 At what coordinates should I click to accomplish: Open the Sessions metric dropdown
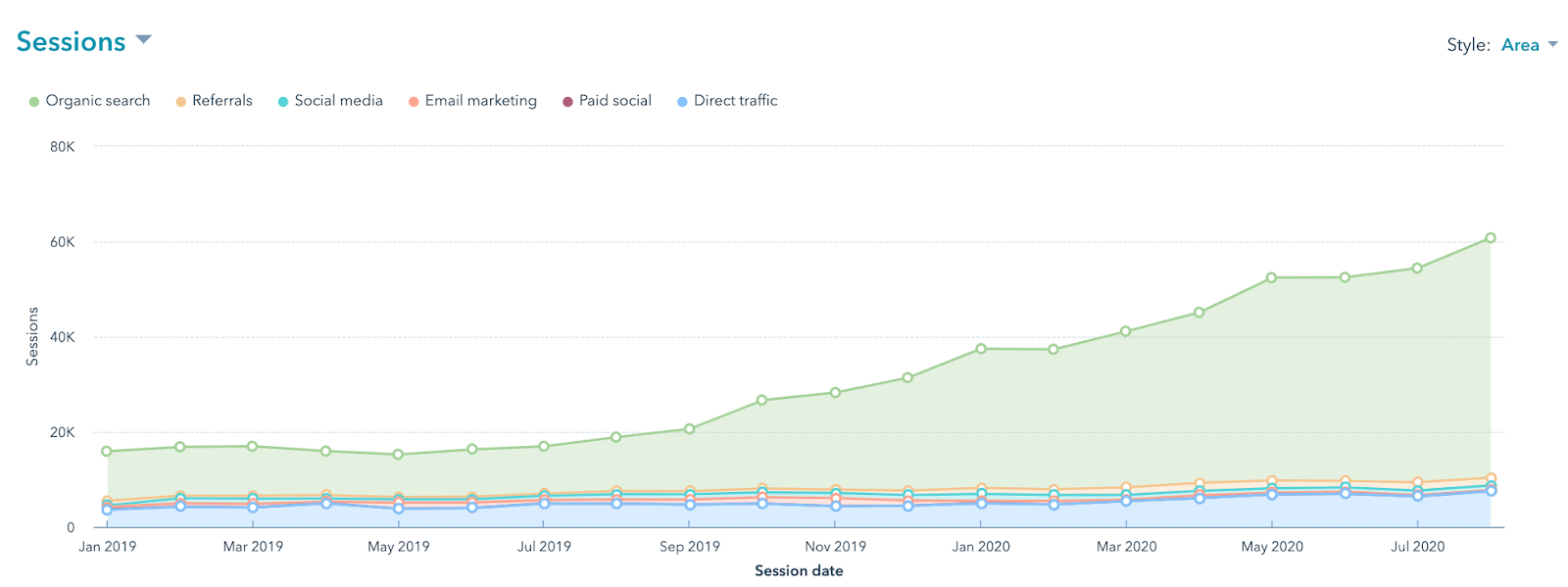pos(72,42)
